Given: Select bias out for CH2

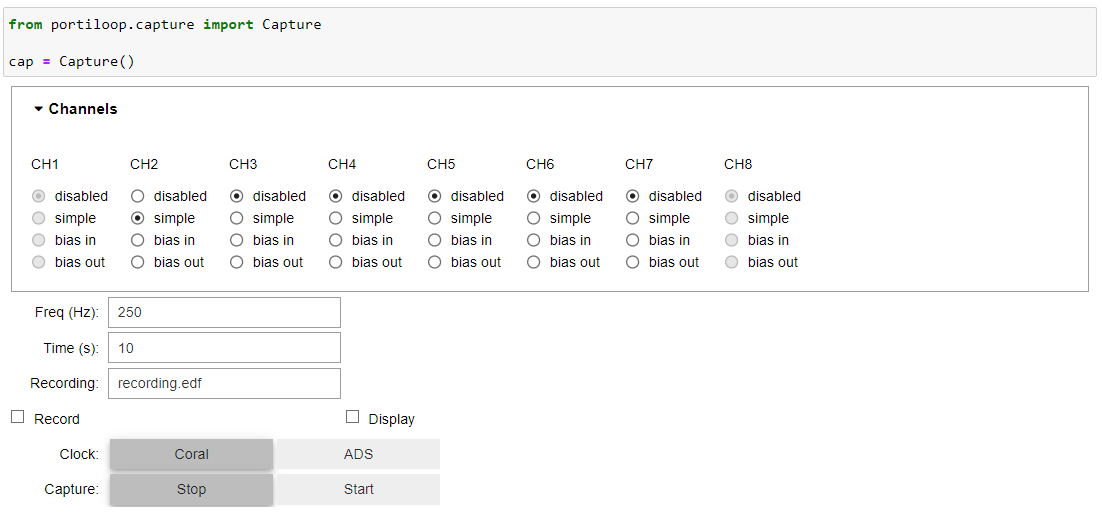Looking at the screenshot, I should coord(138,262).
